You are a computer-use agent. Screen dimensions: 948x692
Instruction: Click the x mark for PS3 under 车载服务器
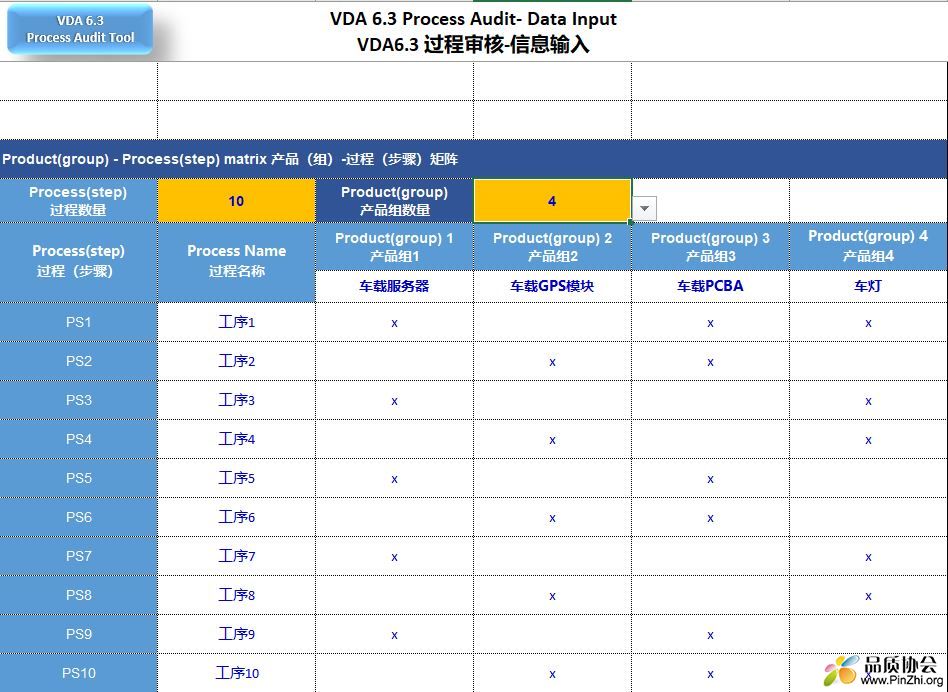pyautogui.click(x=394, y=401)
